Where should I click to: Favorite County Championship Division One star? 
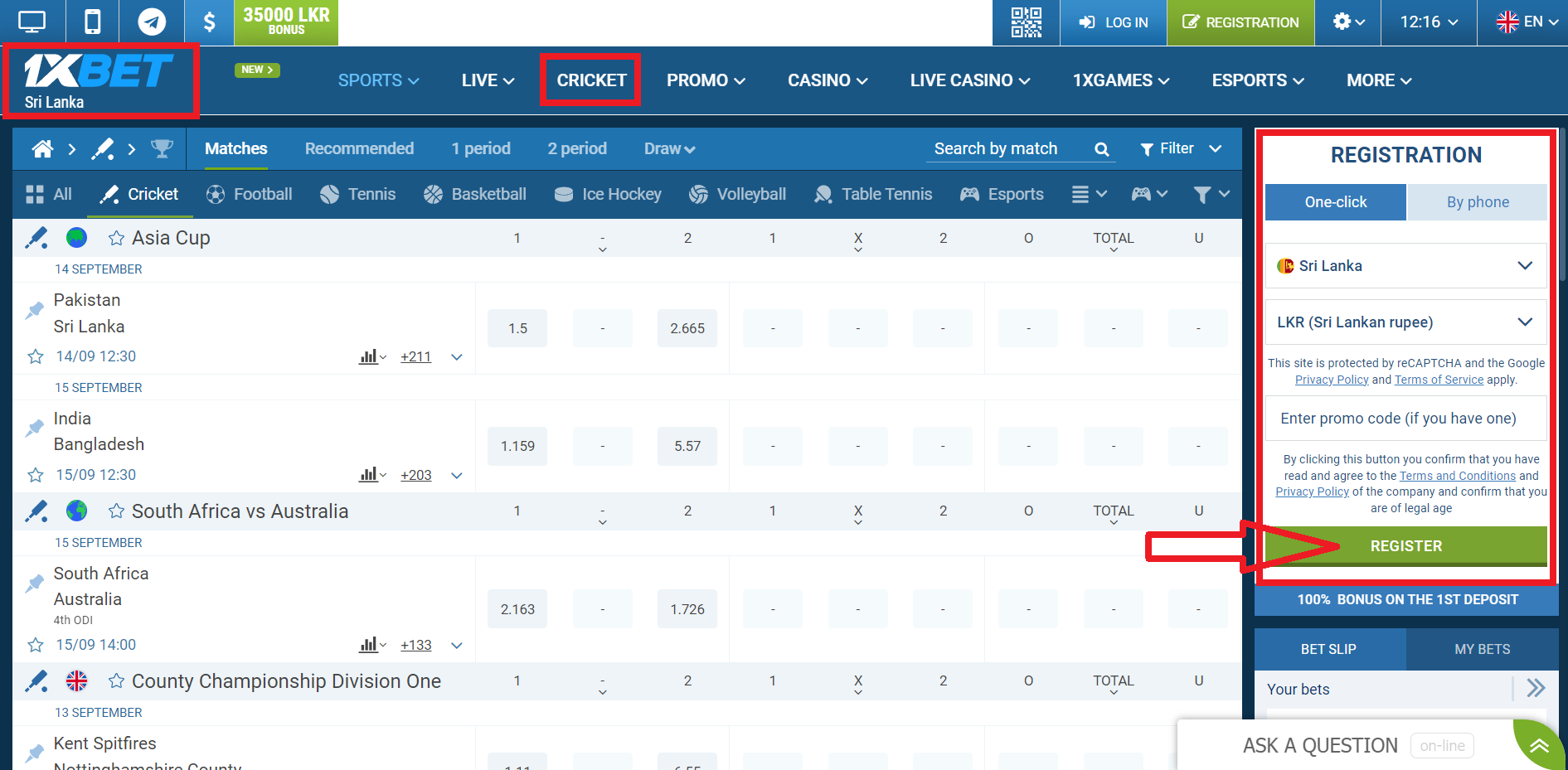tap(117, 681)
